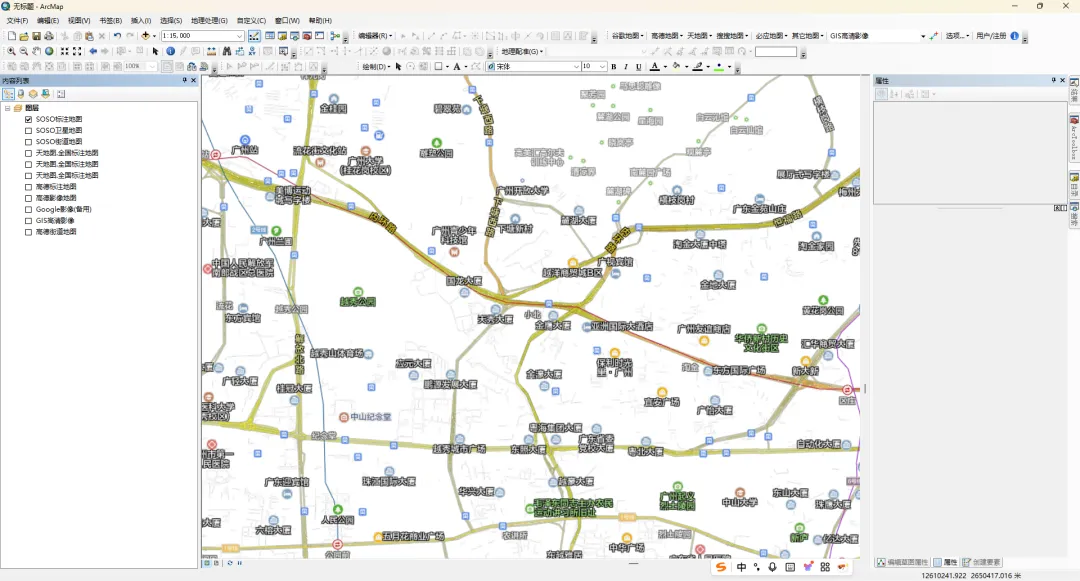Open the map scale 1:15,000 dropdown
The width and height of the screenshot is (1080, 581).
pyautogui.click(x=239, y=36)
